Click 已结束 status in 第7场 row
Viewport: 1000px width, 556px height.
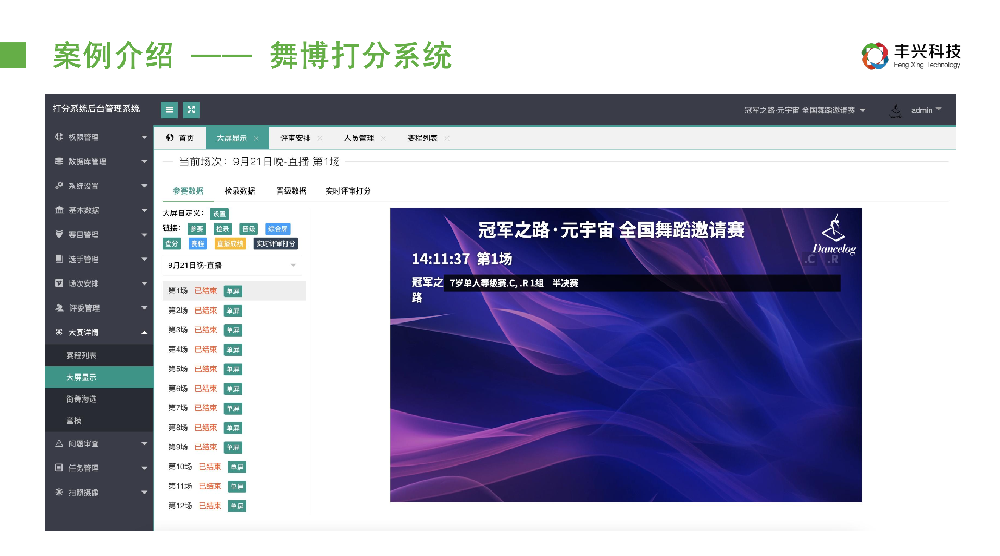tap(206, 407)
